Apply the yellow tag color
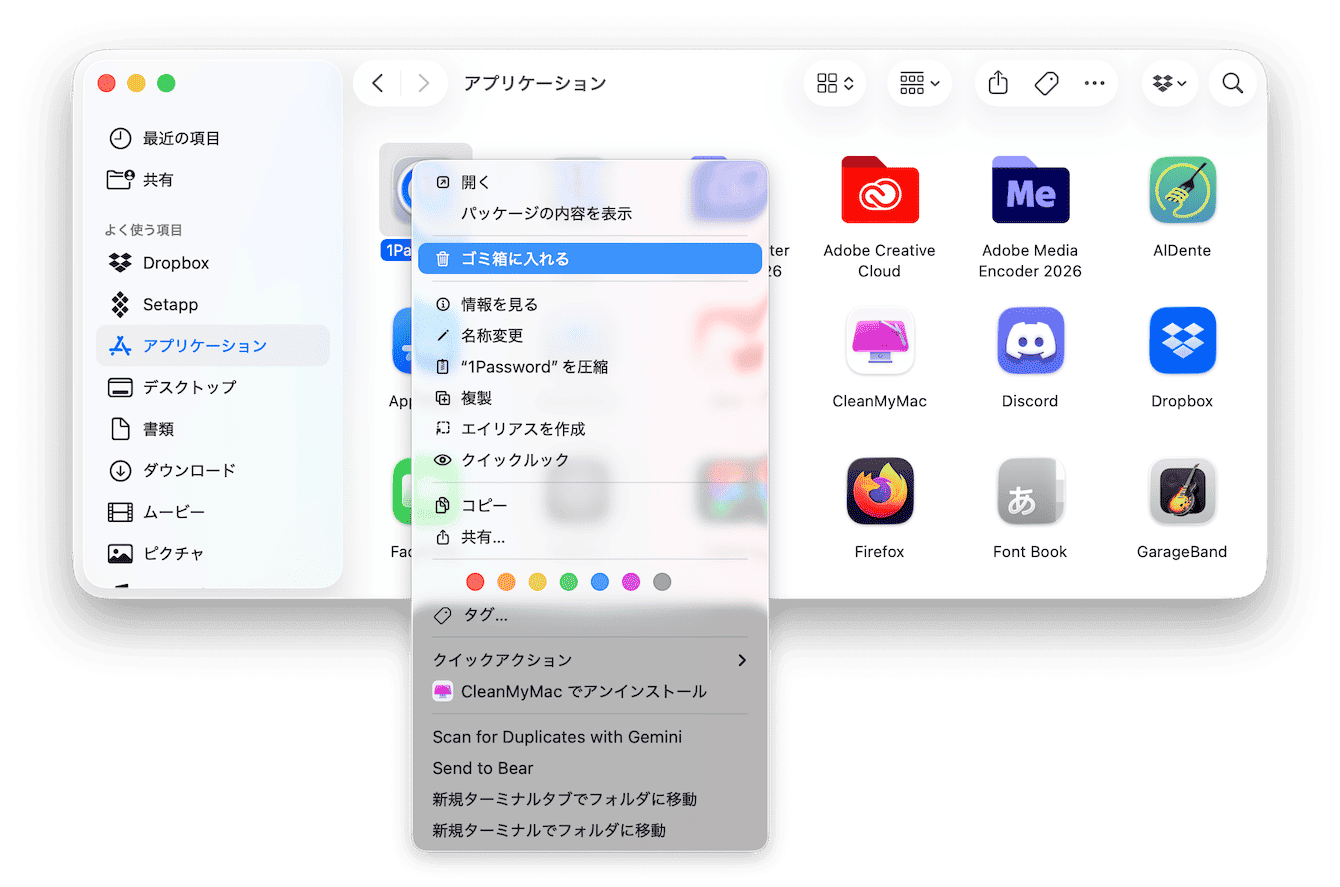Screen dimensions: 1340x887 tap(537, 581)
